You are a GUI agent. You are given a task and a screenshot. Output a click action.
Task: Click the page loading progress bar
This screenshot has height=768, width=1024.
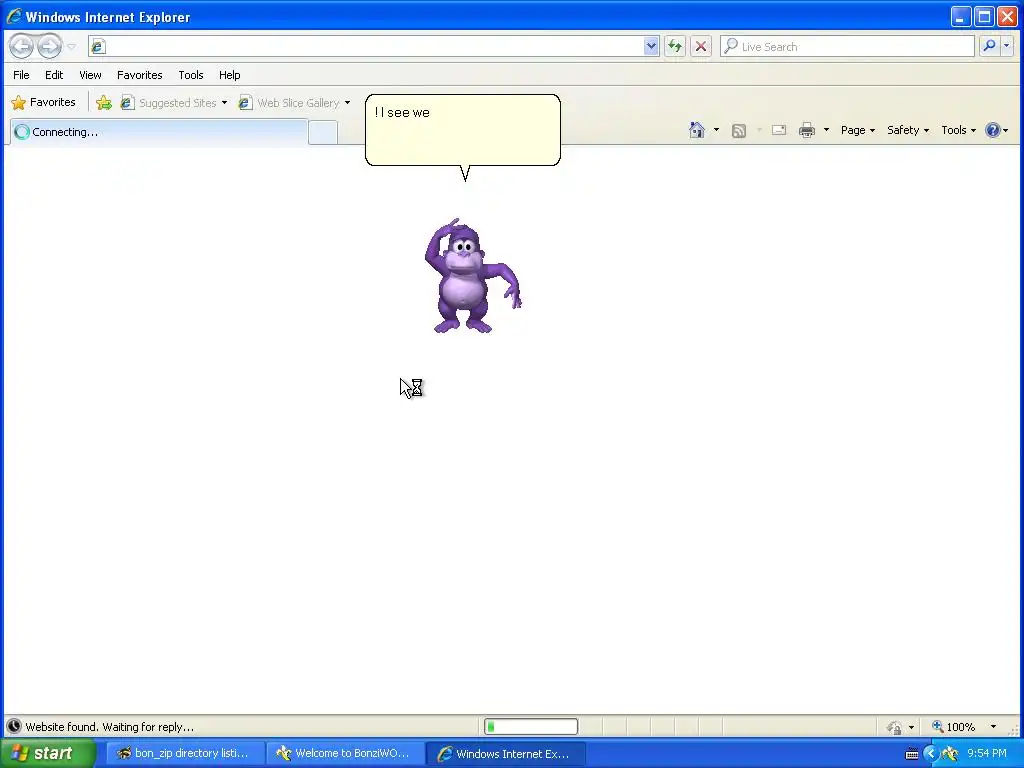(531, 726)
